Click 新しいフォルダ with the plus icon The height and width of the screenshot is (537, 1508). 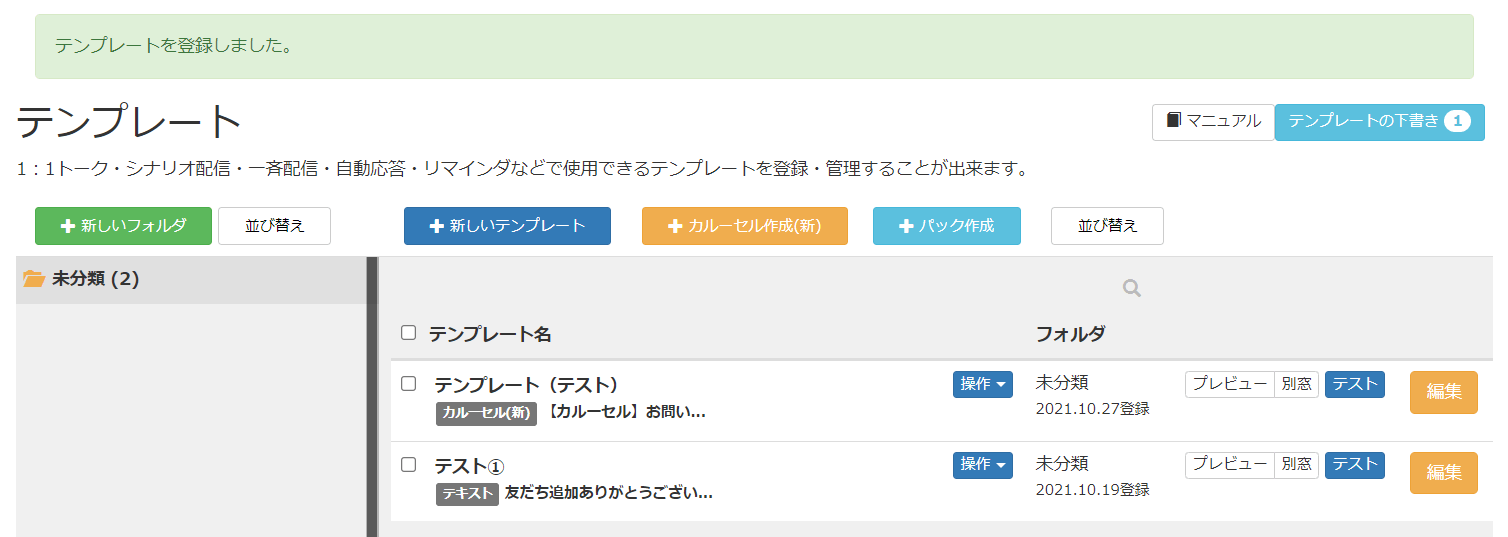124,226
